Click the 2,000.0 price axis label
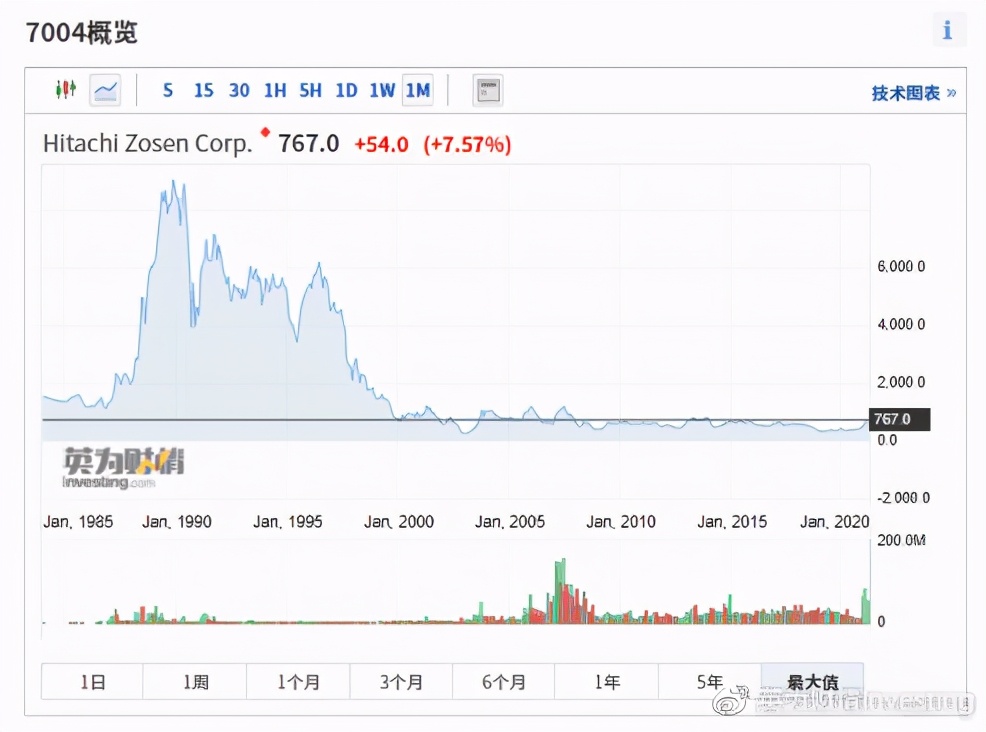This screenshot has height=732, width=986. click(x=901, y=382)
